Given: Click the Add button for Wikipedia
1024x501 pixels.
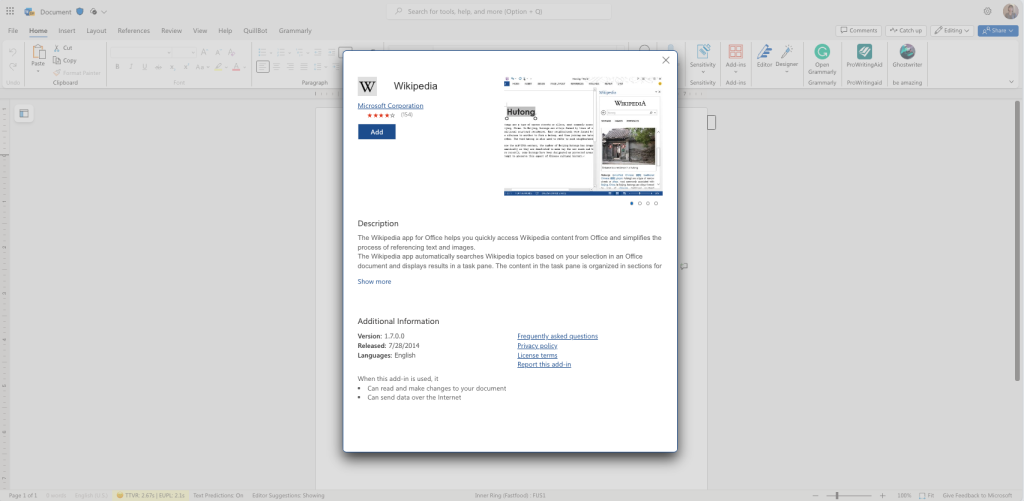Looking at the screenshot, I should pyautogui.click(x=377, y=132).
